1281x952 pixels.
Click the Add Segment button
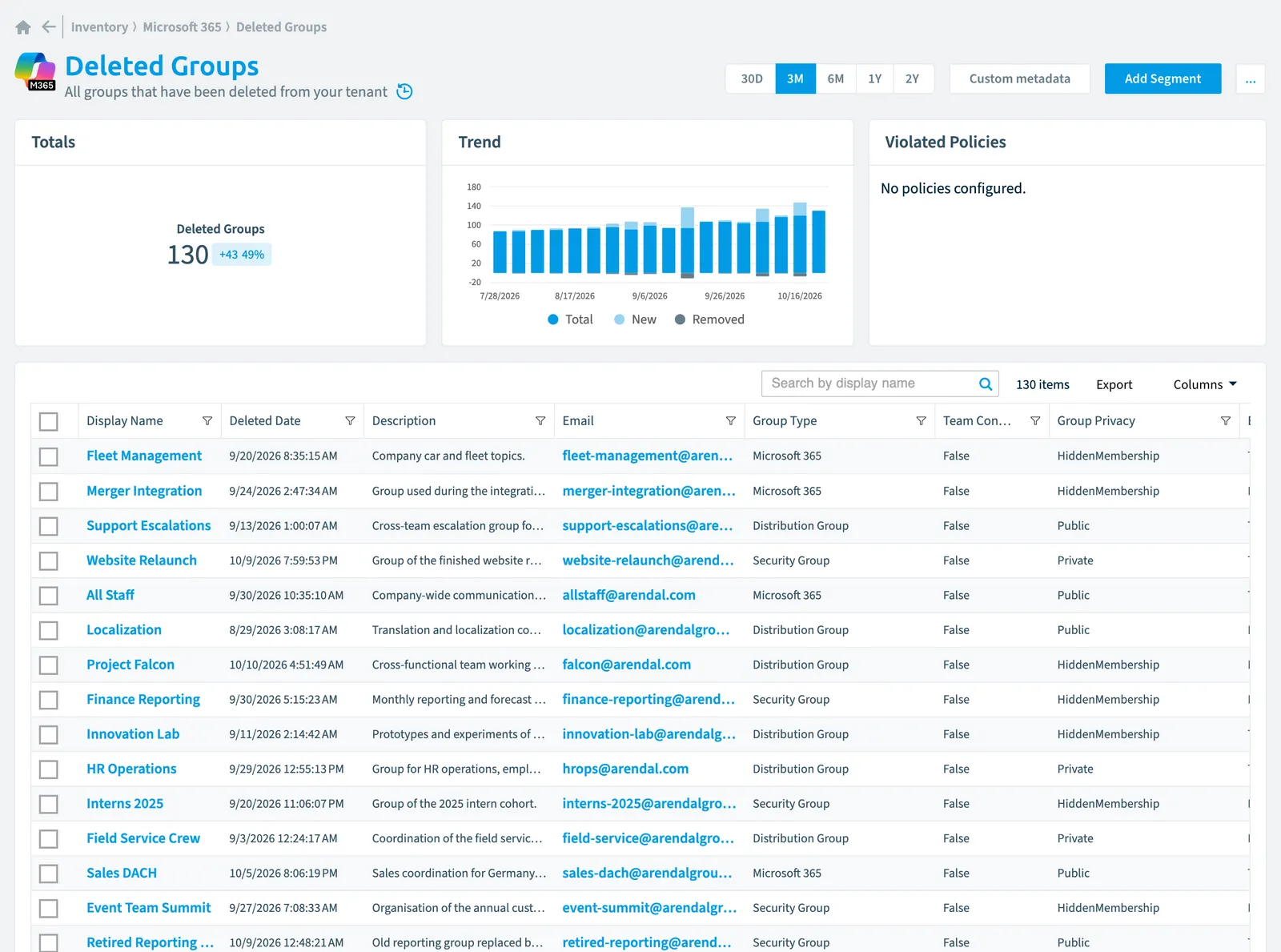(1163, 79)
